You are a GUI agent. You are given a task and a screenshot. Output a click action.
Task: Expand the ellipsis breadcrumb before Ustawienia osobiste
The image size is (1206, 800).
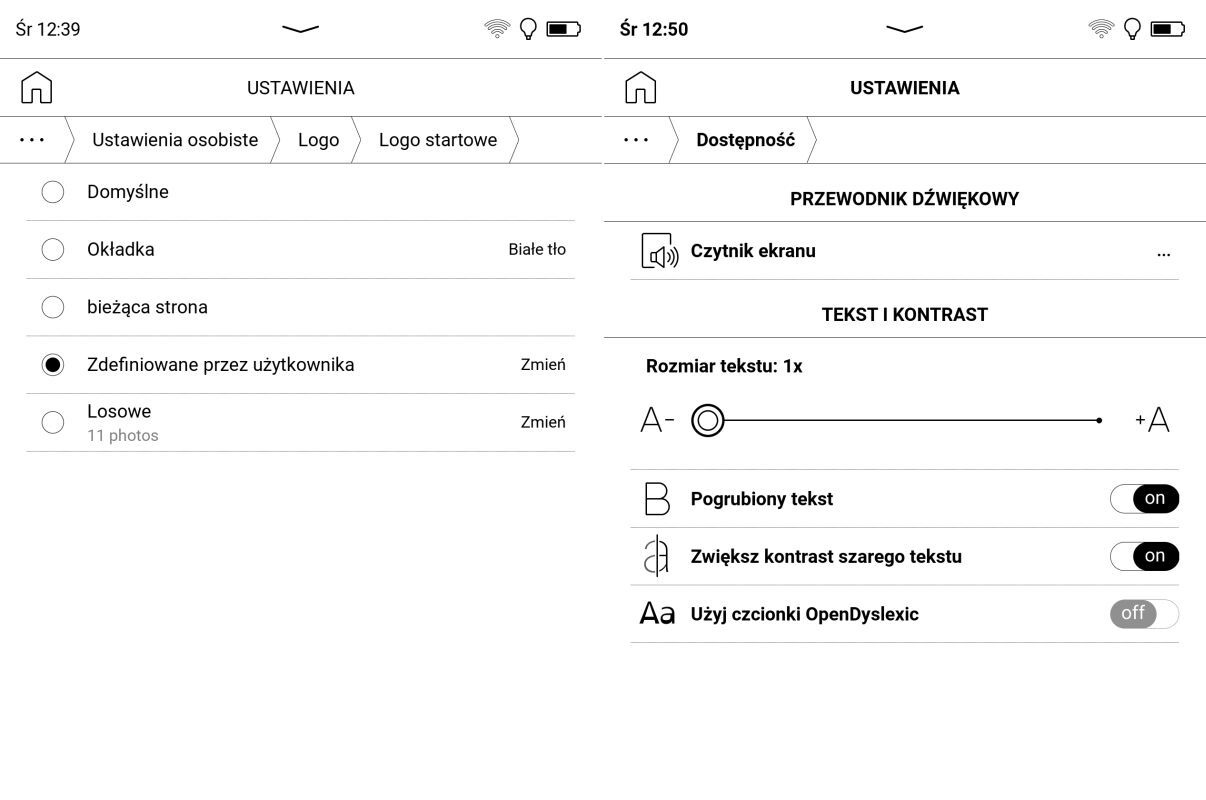(32, 140)
